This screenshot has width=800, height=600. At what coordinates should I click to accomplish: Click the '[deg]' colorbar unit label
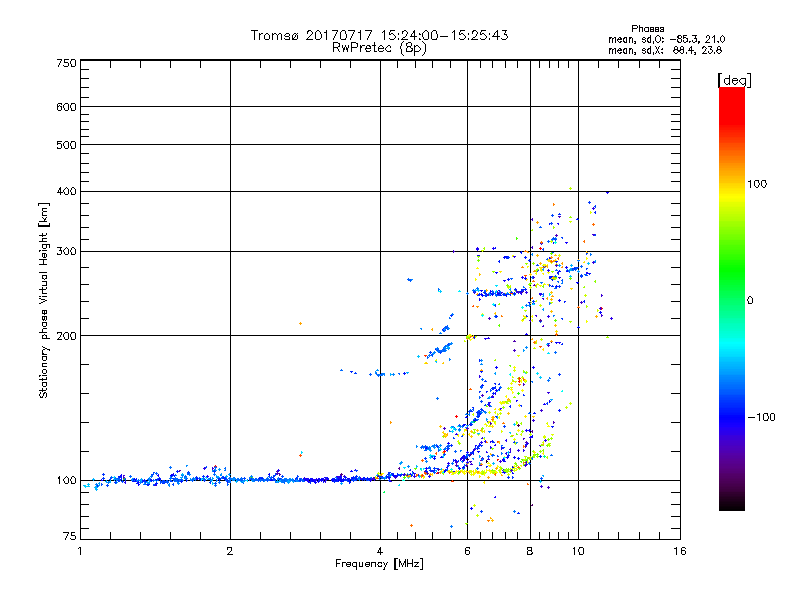pyautogui.click(x=734, y=80)
